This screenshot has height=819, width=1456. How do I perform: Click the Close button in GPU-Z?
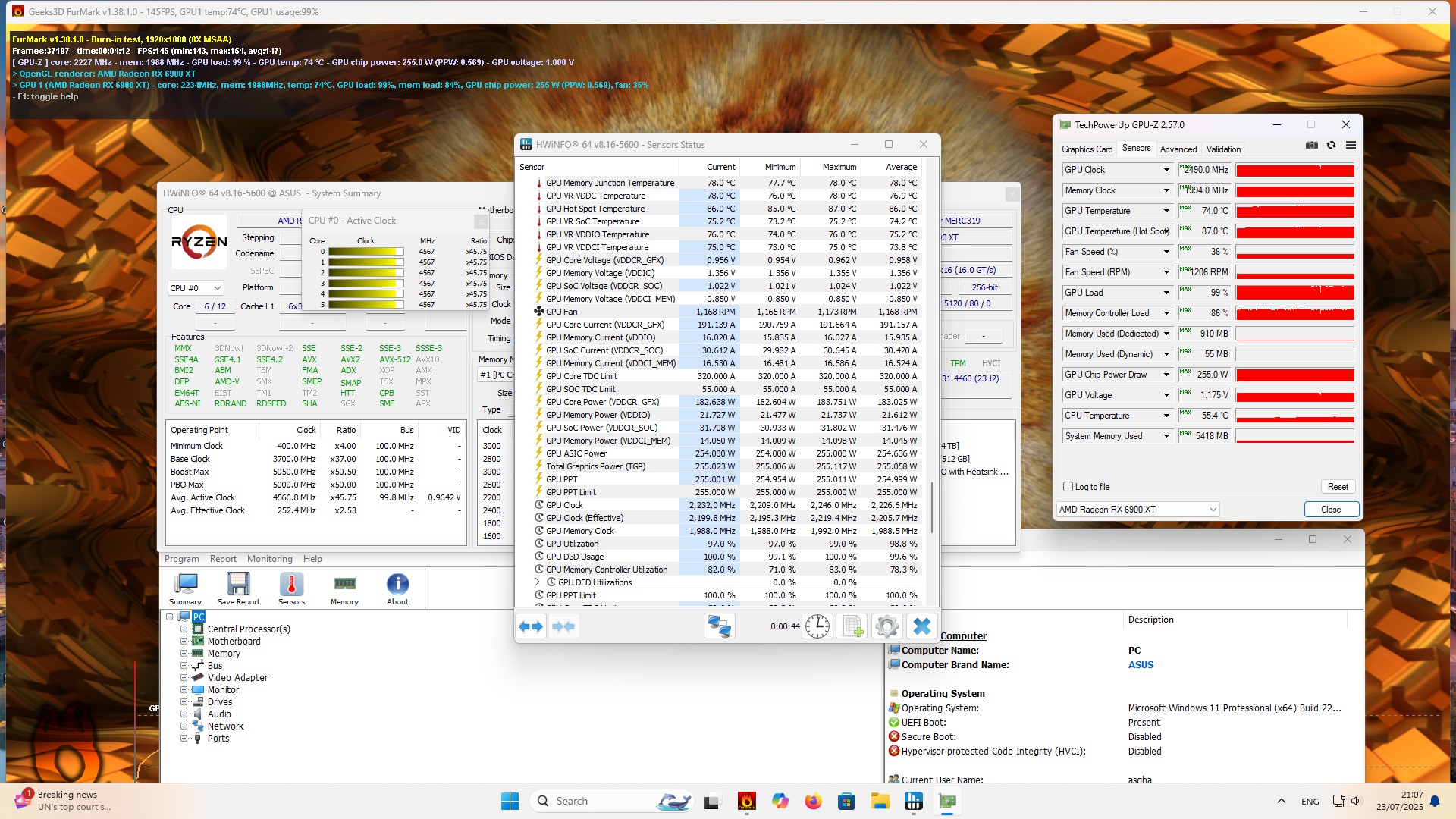click(1331, 510)
